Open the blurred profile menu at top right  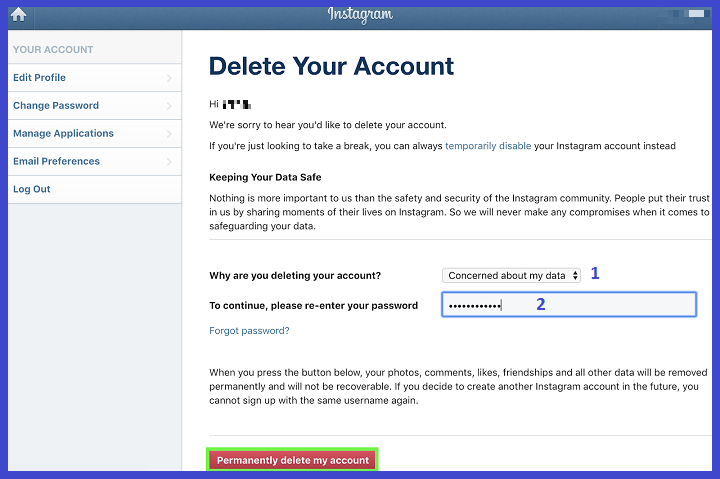[689, 15]
